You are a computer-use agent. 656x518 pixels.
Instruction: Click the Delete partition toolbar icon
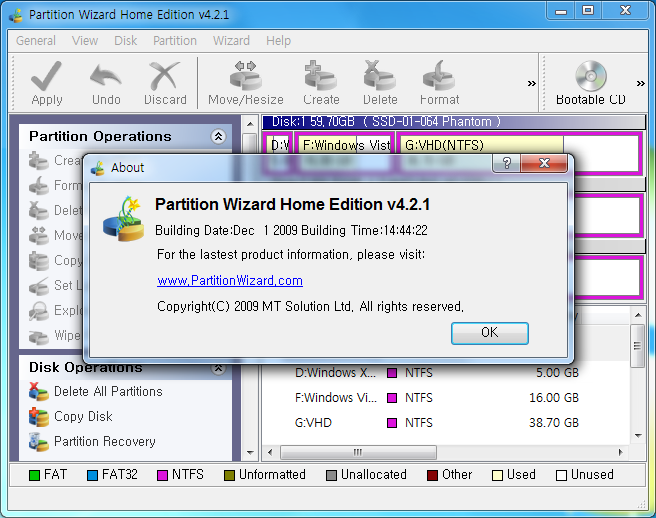click(x=379, y=76)
